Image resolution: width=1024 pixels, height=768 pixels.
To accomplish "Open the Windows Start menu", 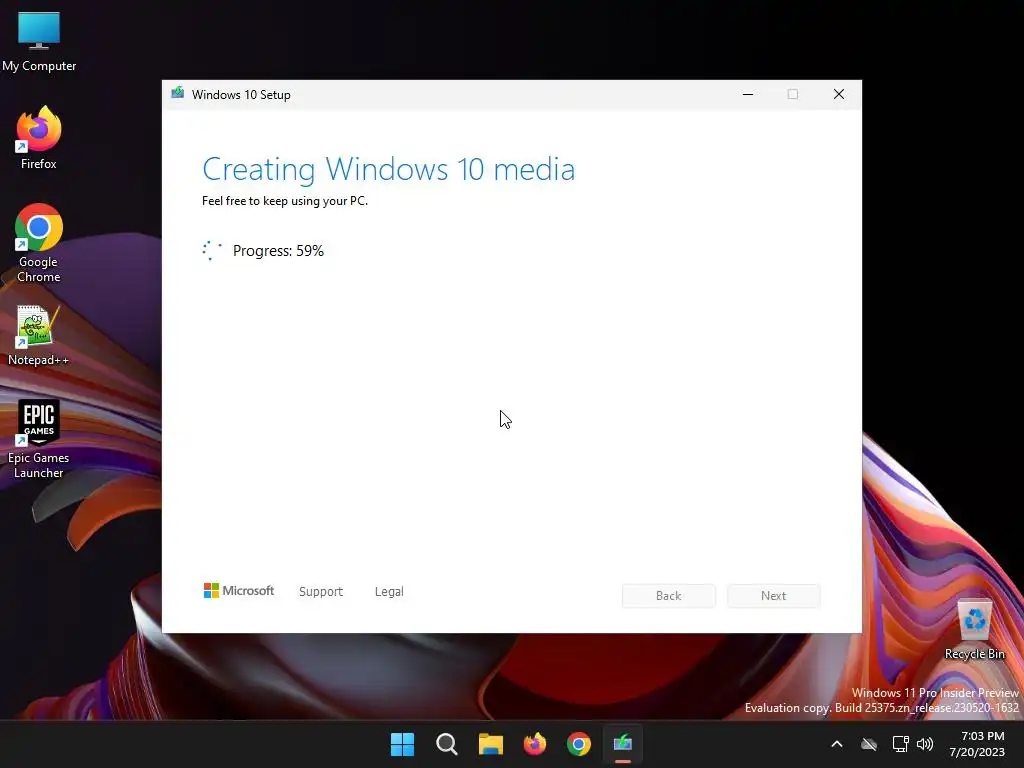I will pos(402,744).
